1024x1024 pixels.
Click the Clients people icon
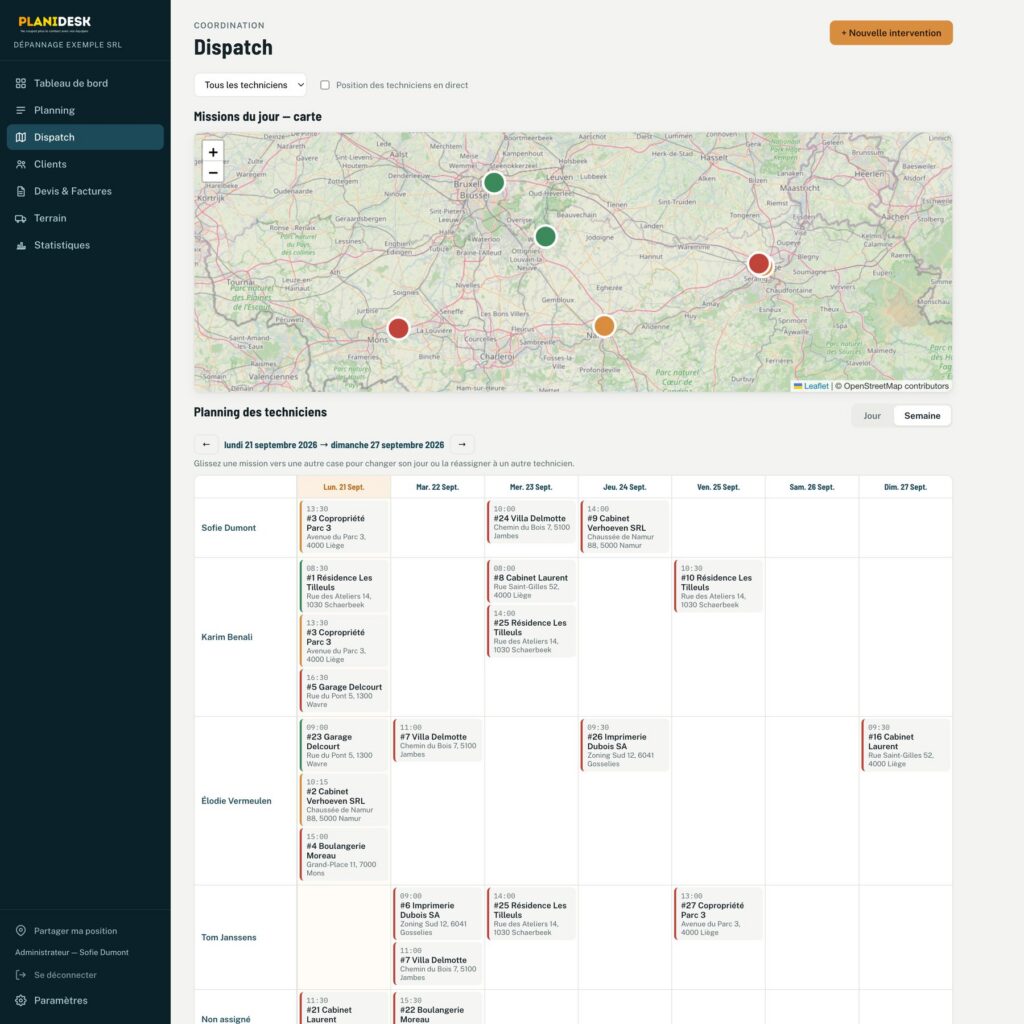(x=21, y=165)
